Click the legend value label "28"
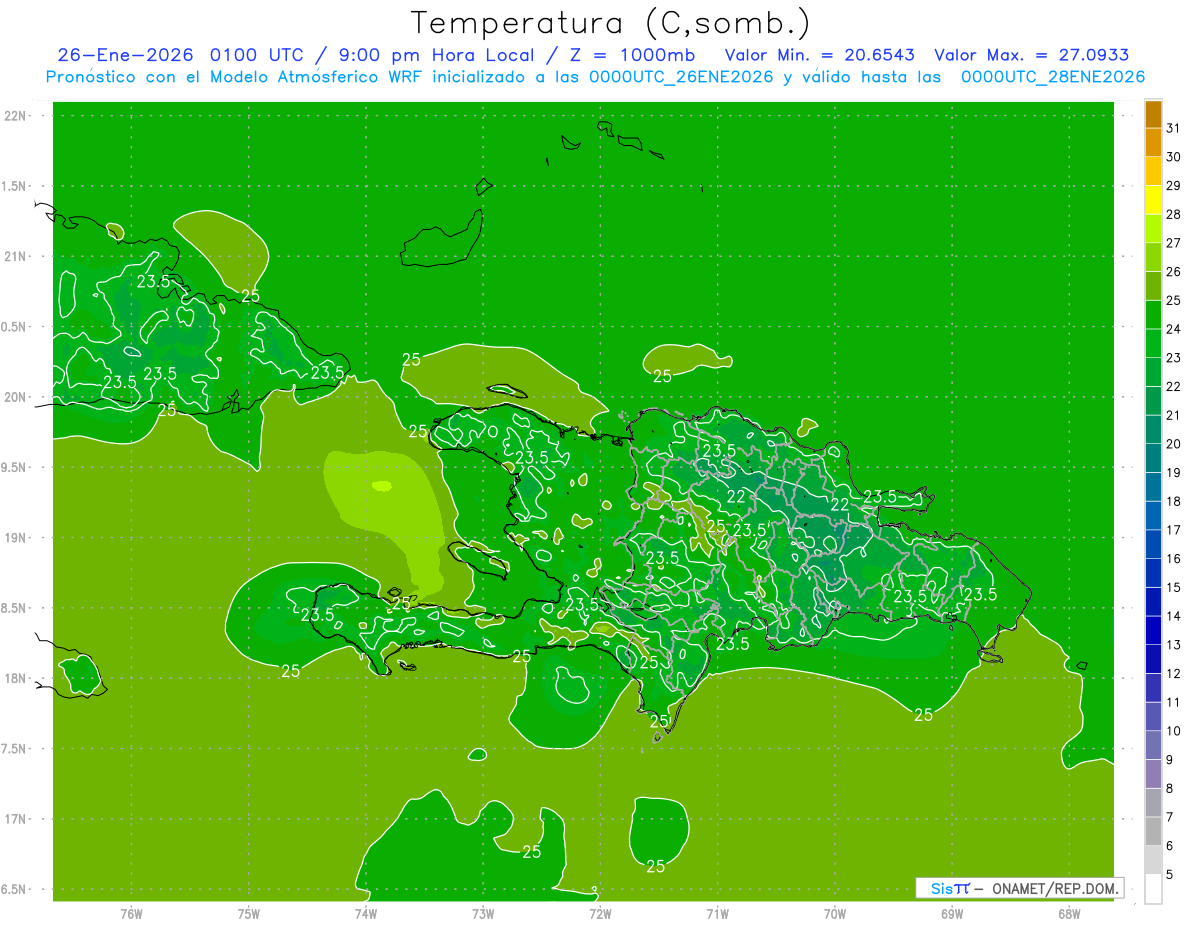This screenshot has width=1200, height=927. pos(1173,214)
